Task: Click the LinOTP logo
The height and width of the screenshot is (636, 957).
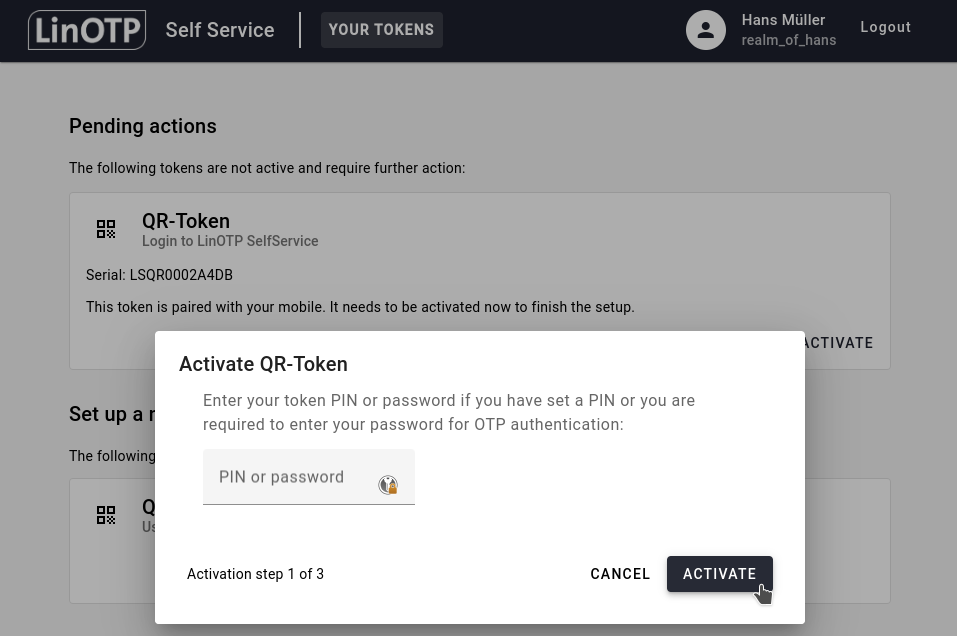Action: click(87, 30)
